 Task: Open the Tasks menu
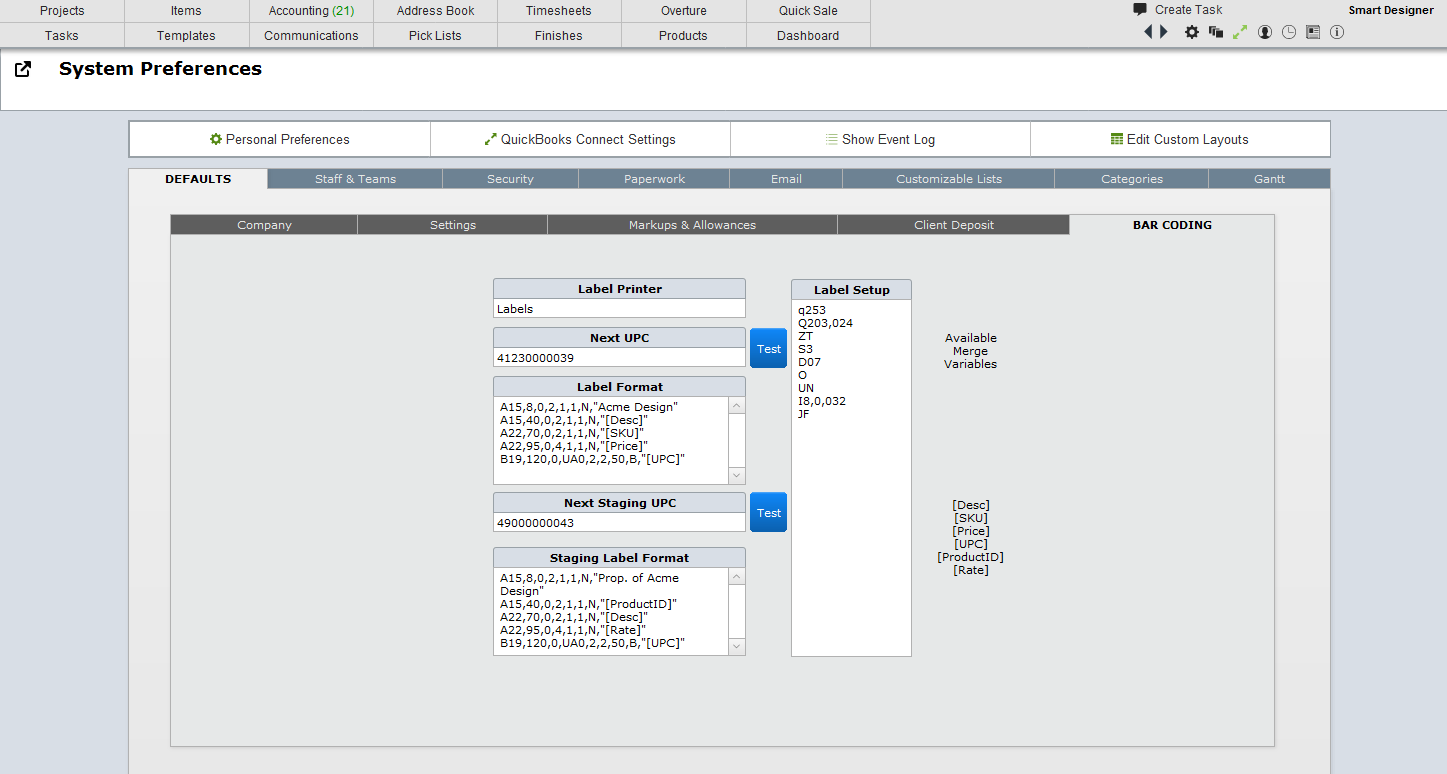coord(62,35)
